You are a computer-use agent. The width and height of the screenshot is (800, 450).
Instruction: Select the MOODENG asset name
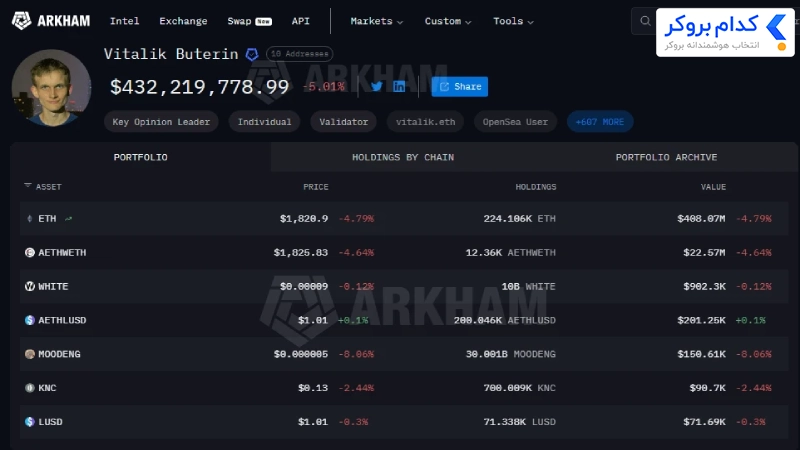(59, 354)
